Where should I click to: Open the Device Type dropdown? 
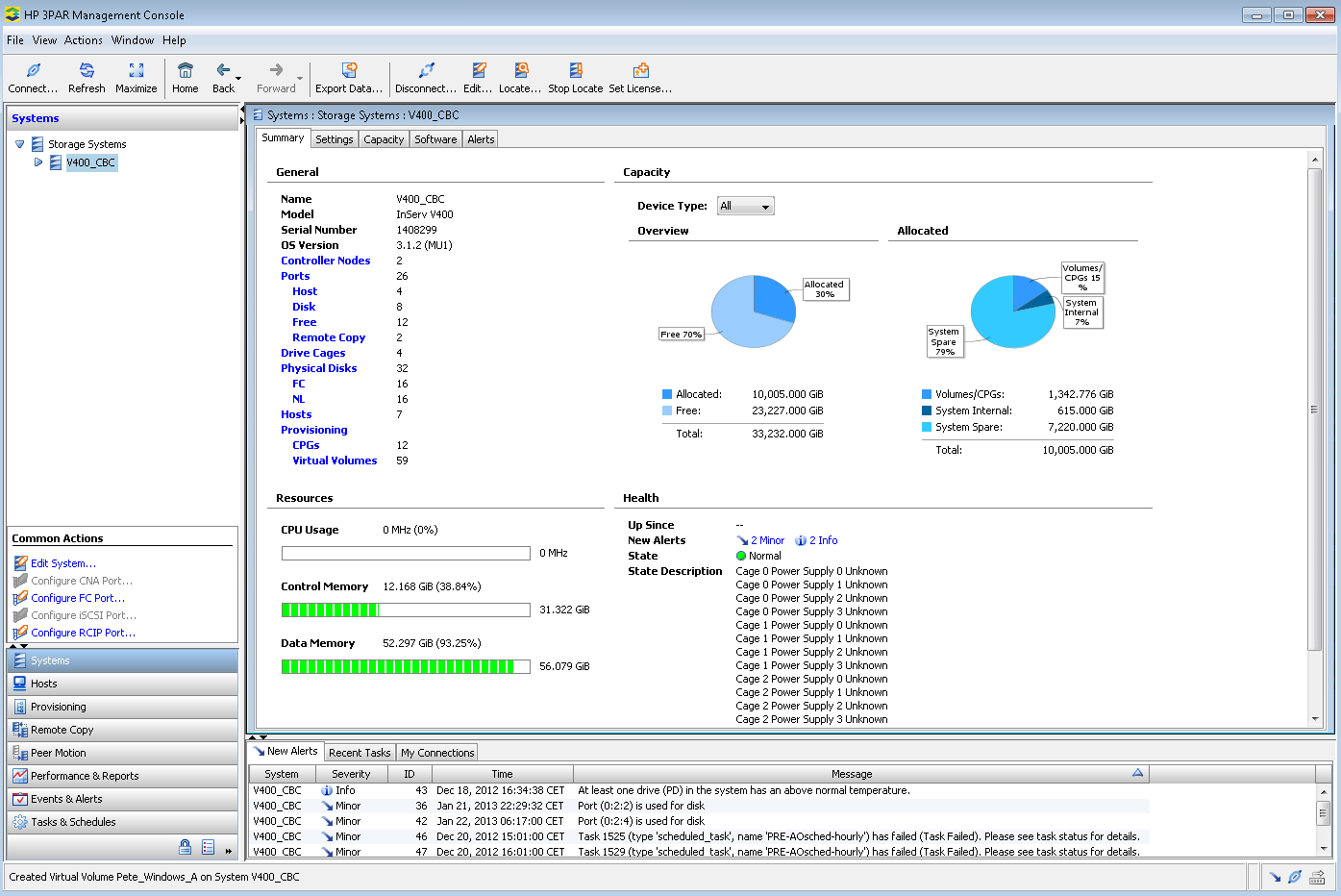[745, 206]
